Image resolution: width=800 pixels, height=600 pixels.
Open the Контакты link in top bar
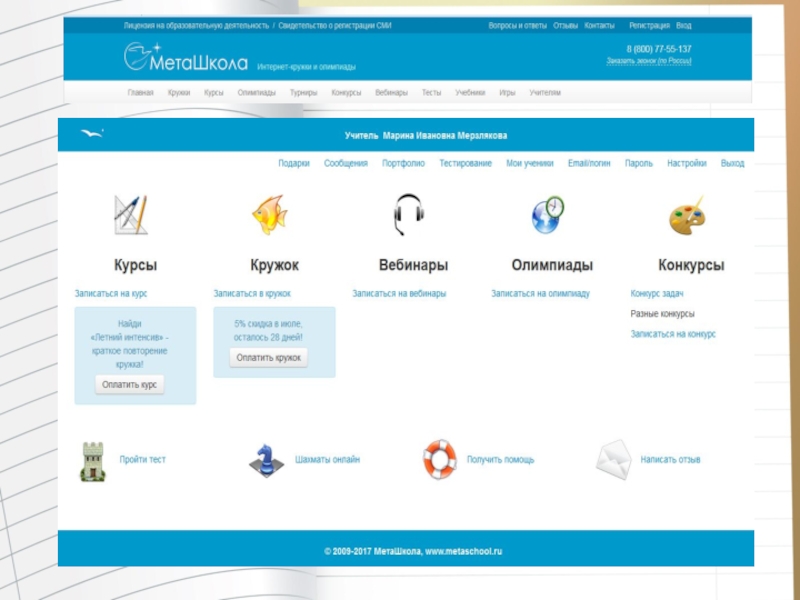point(599,26)
